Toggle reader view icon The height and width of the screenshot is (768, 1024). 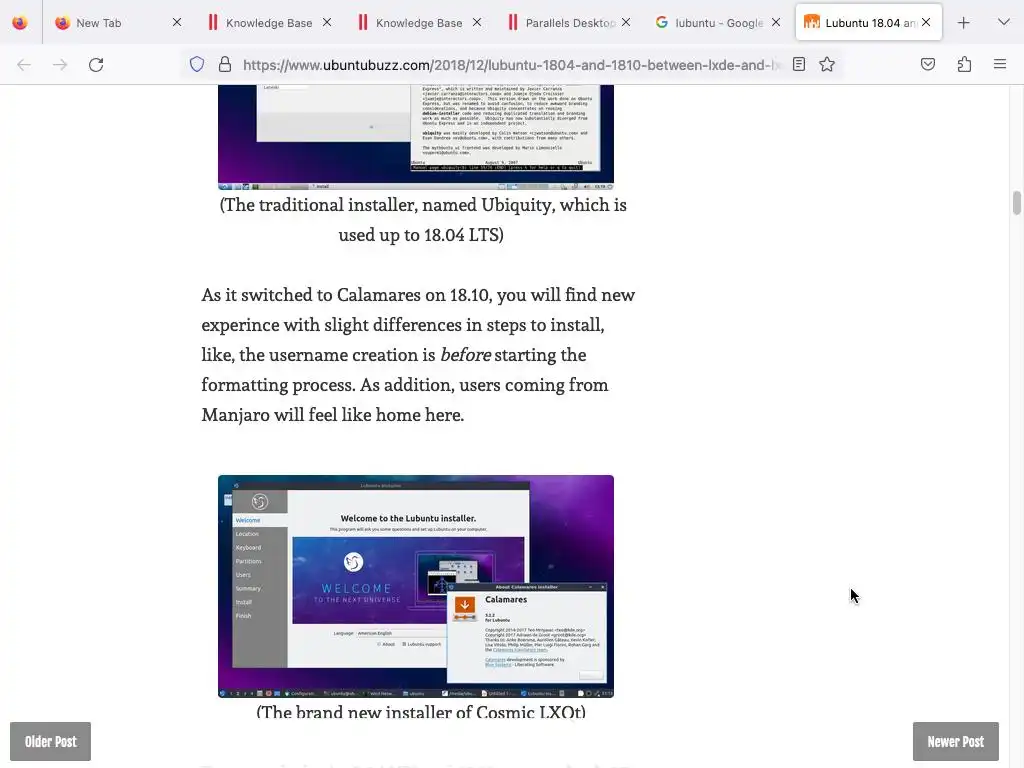pos(799,65)
